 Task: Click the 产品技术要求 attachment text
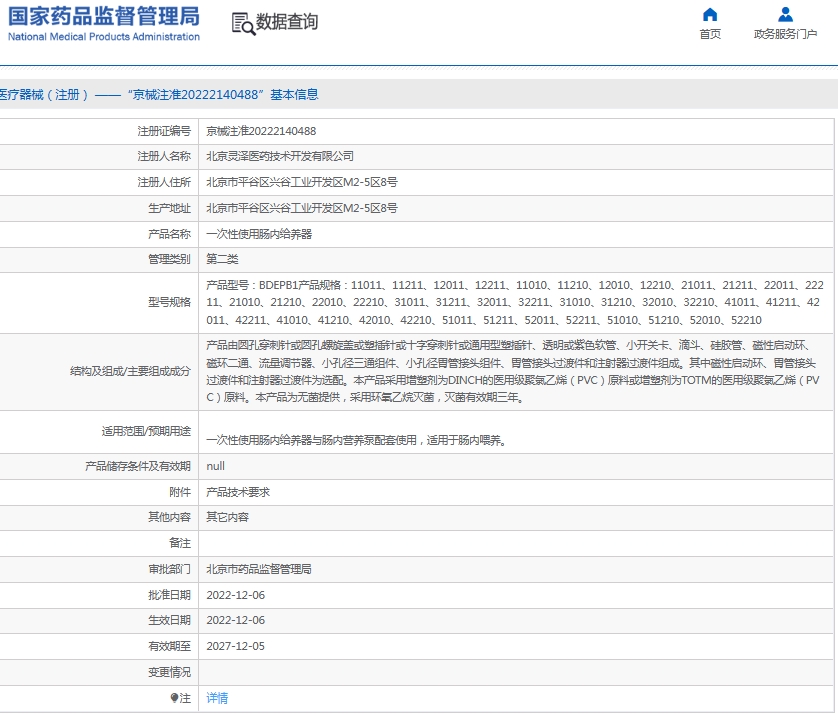pos(238,492)
